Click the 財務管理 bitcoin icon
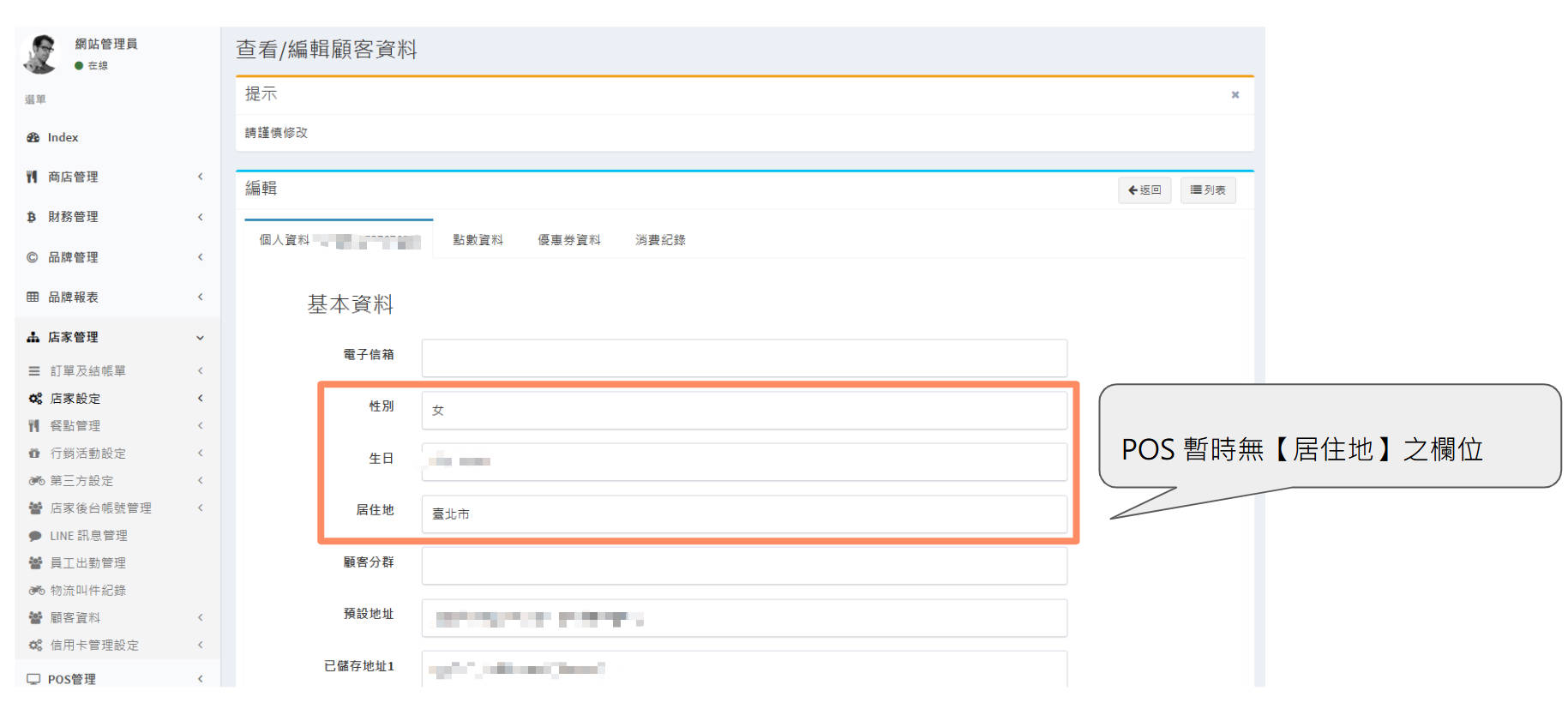The height and width of the screenshot is (703, 1568). 32,217
